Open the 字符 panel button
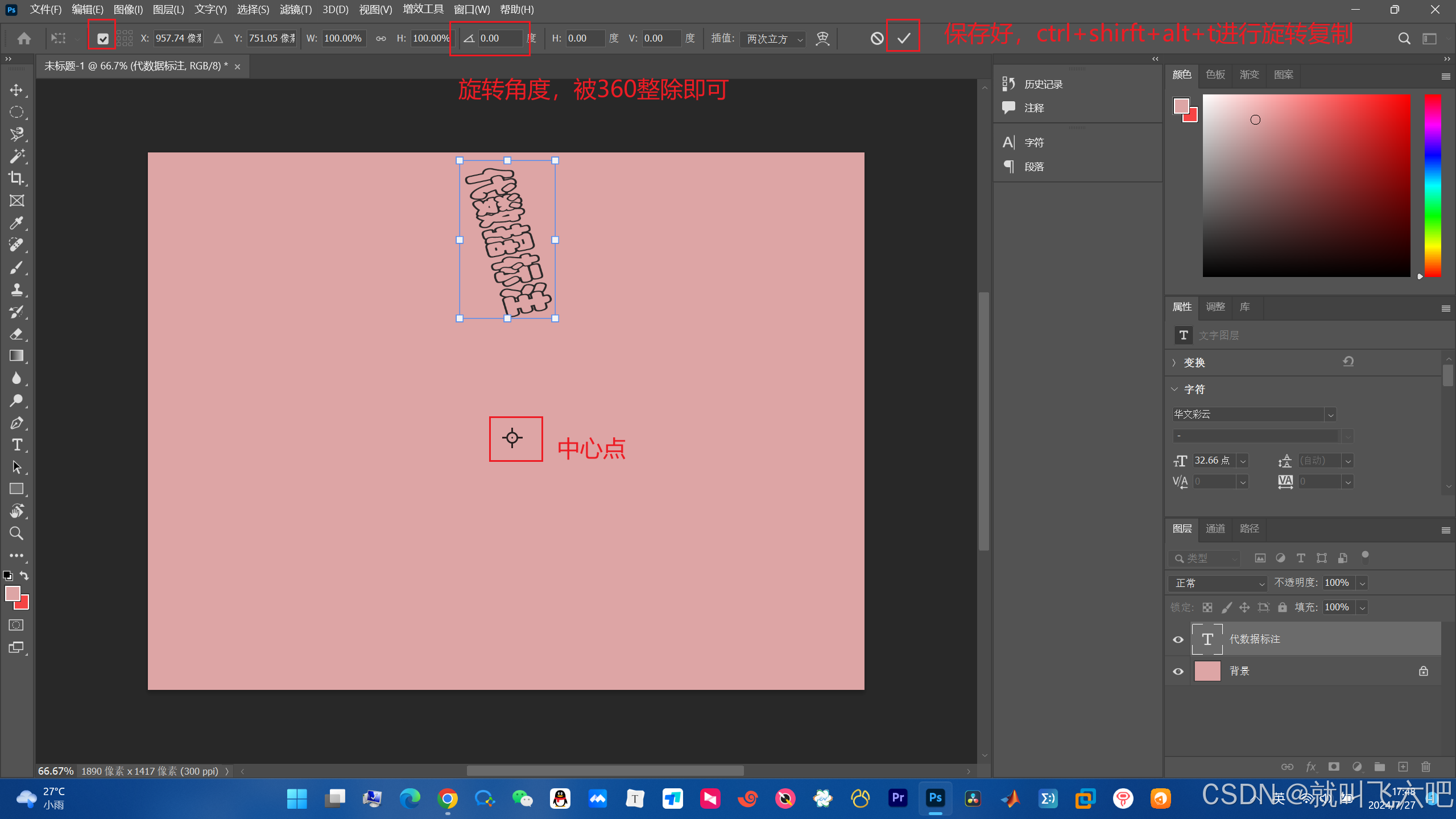Screen dimensions: 1456x819 click(1033, 142)
